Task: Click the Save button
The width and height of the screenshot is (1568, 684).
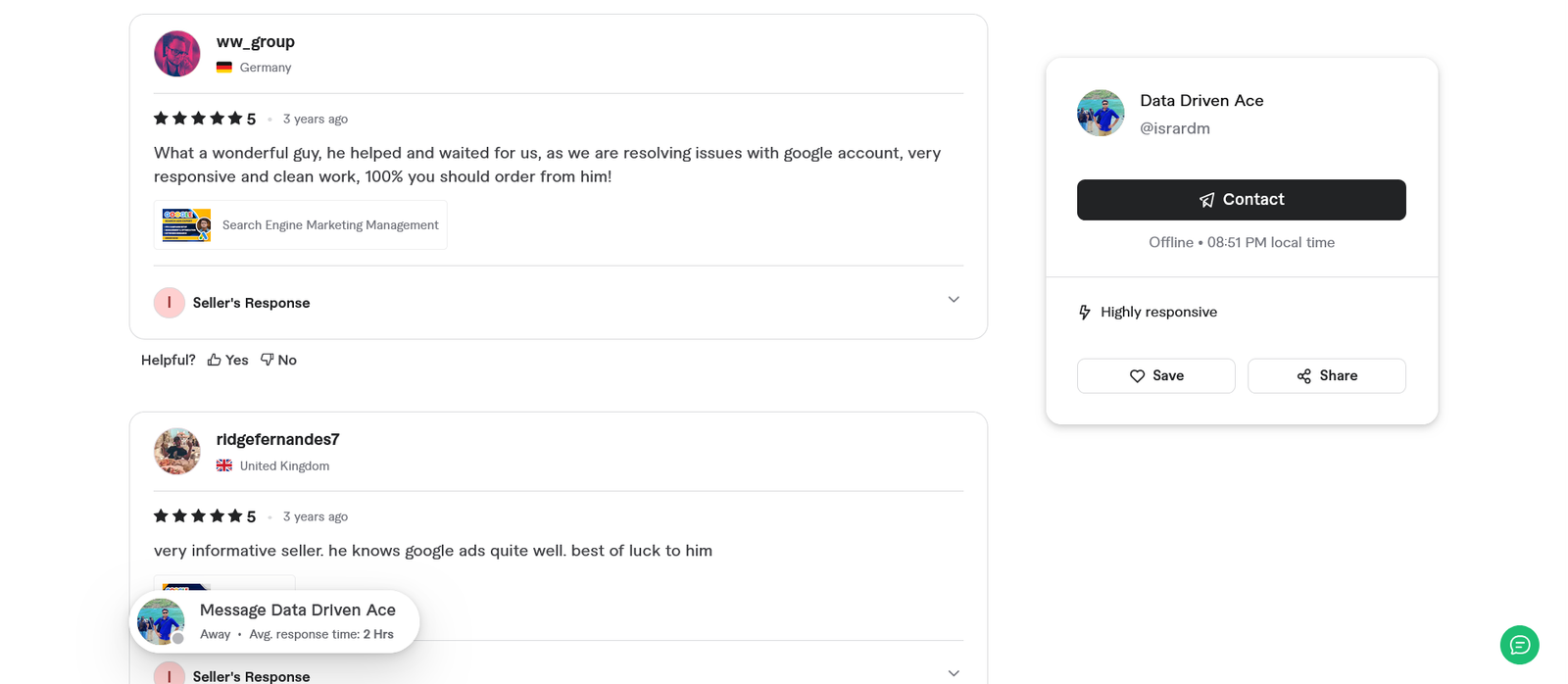Action: 1155,375
